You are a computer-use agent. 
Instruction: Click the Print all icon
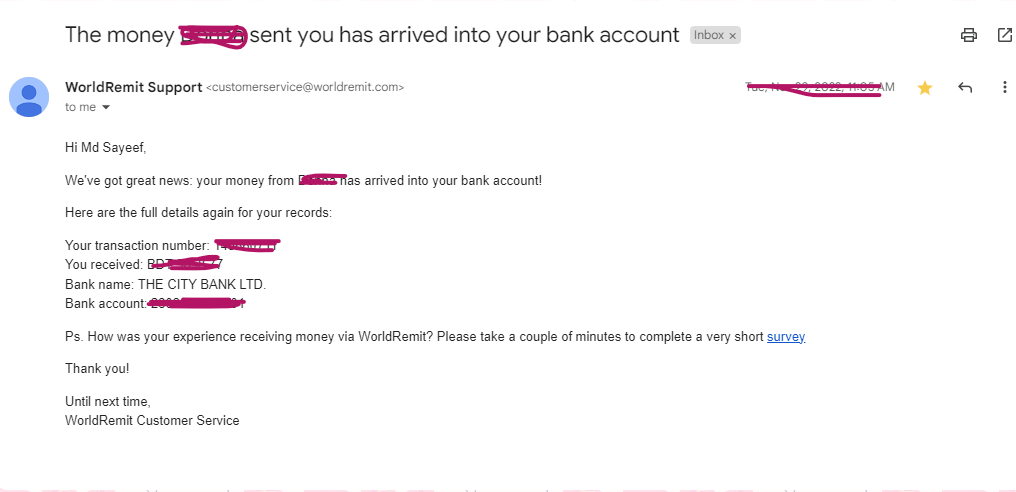click(968, 35)
